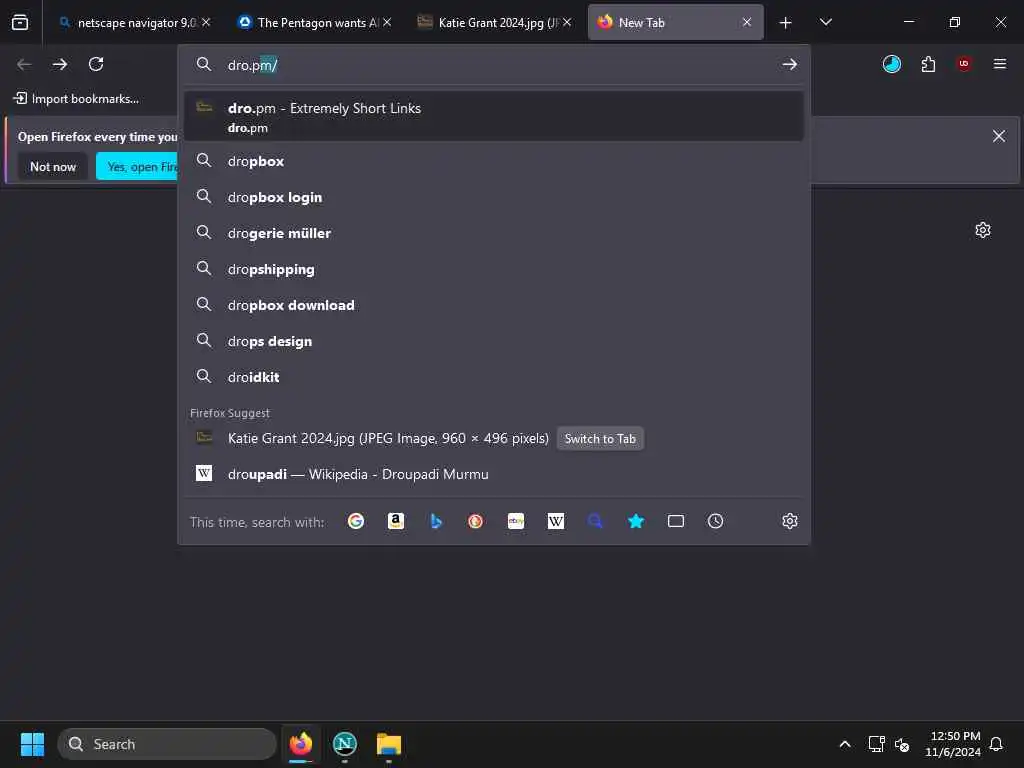Go back one page
This screenshot has width=1024, height=768.
point(24,64)
